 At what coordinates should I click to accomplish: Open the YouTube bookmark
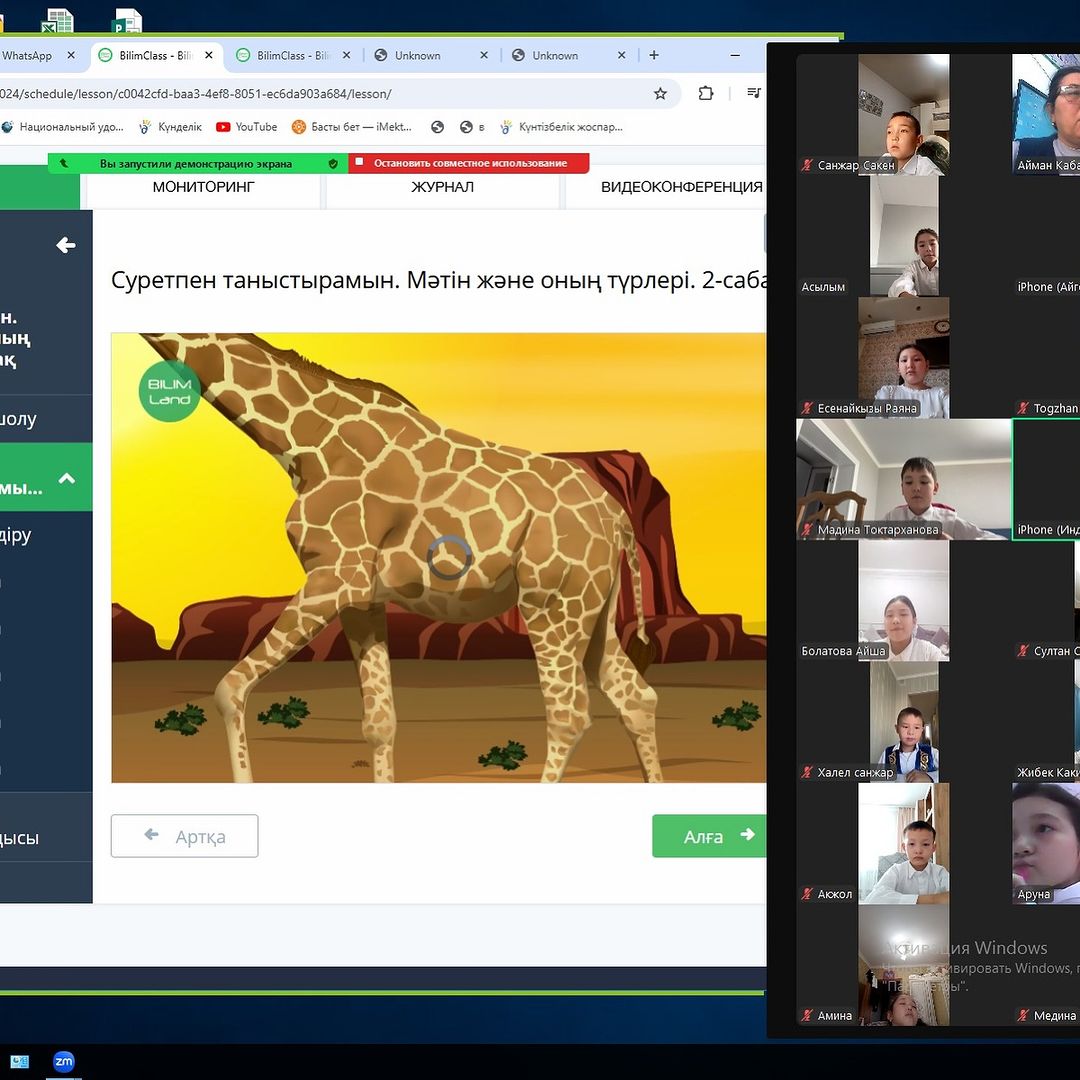(x=247, y=127)
